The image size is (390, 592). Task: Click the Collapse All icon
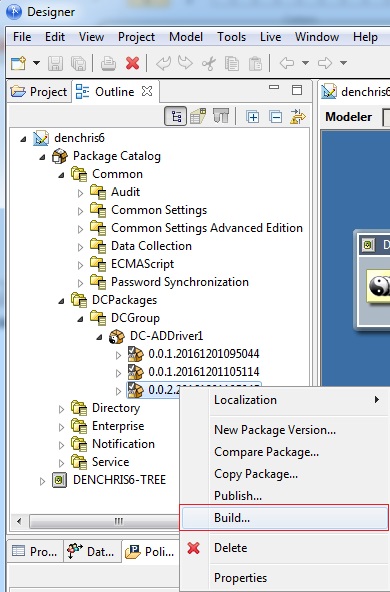click(x=276, y=117)
